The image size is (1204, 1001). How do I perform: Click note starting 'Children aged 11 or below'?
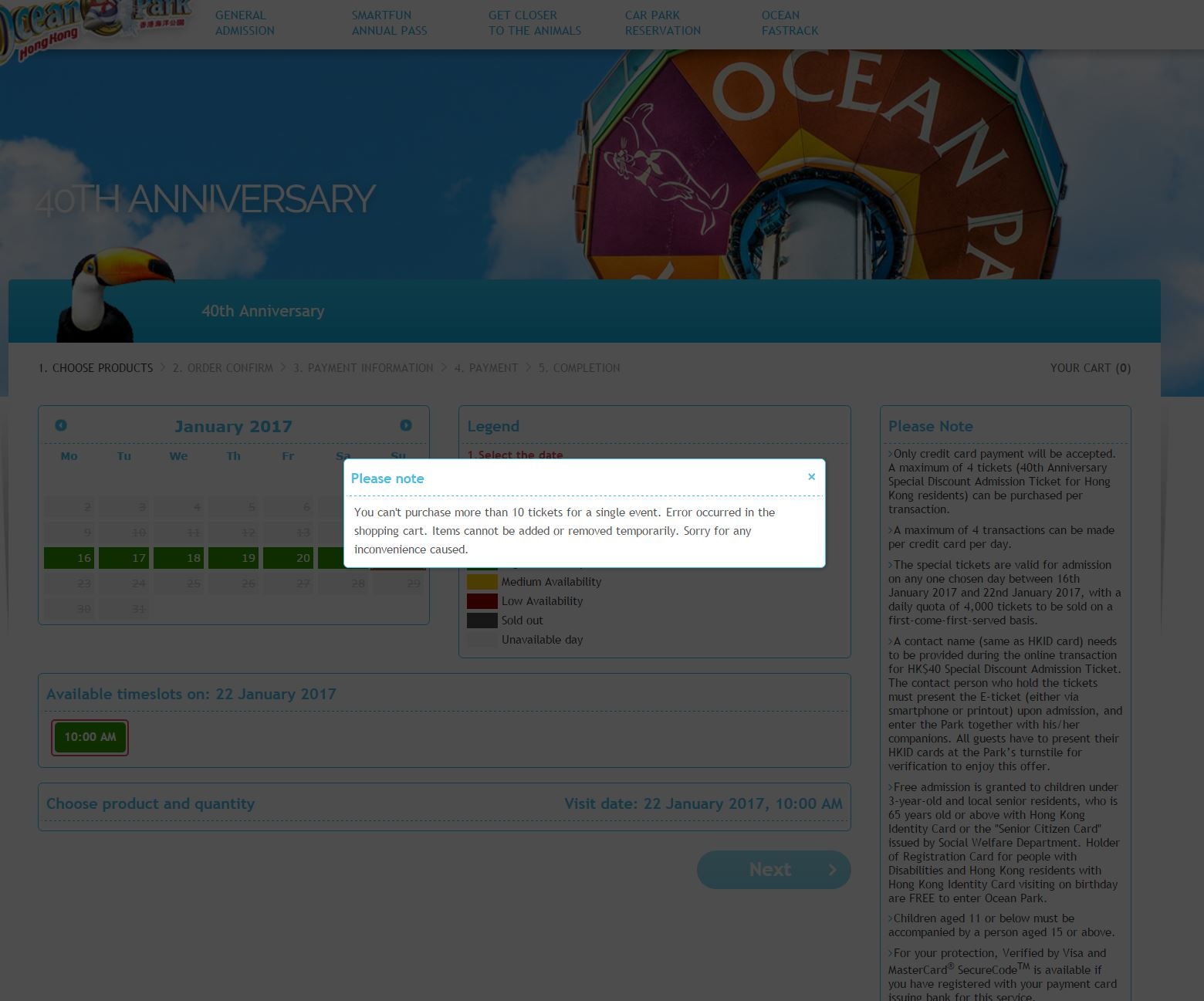1001,925
